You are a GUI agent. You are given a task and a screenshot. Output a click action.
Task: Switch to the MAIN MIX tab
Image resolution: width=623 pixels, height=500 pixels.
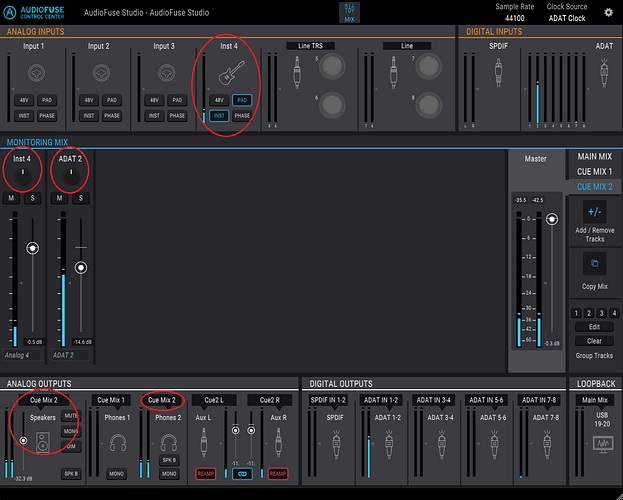pos(595,157)
